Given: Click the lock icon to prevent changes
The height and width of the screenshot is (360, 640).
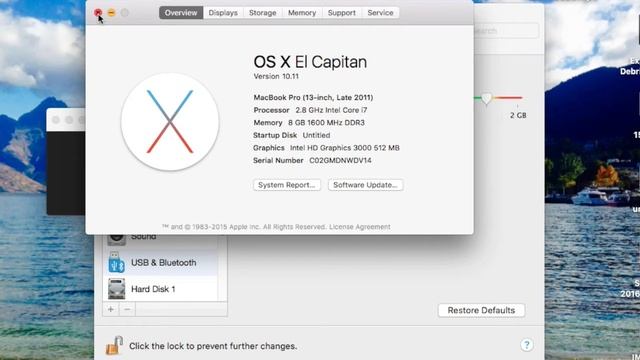Looking at the screenshot, I should pyautogui.click(x=114, y=345).
